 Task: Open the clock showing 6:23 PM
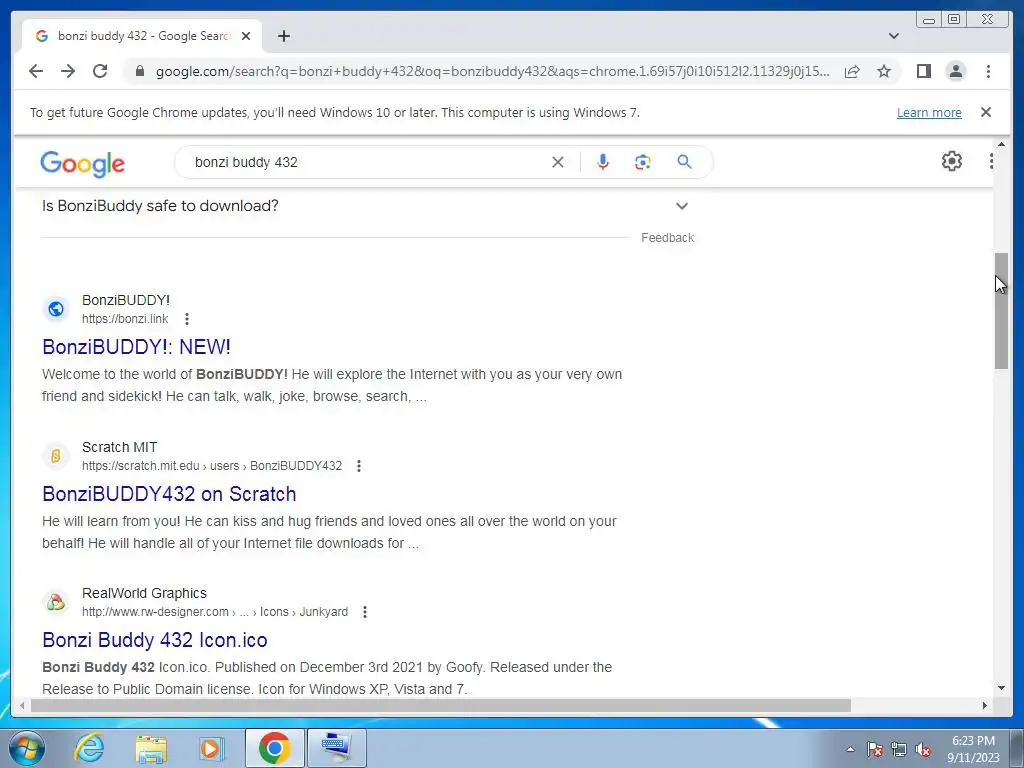(x=973, y=749)
